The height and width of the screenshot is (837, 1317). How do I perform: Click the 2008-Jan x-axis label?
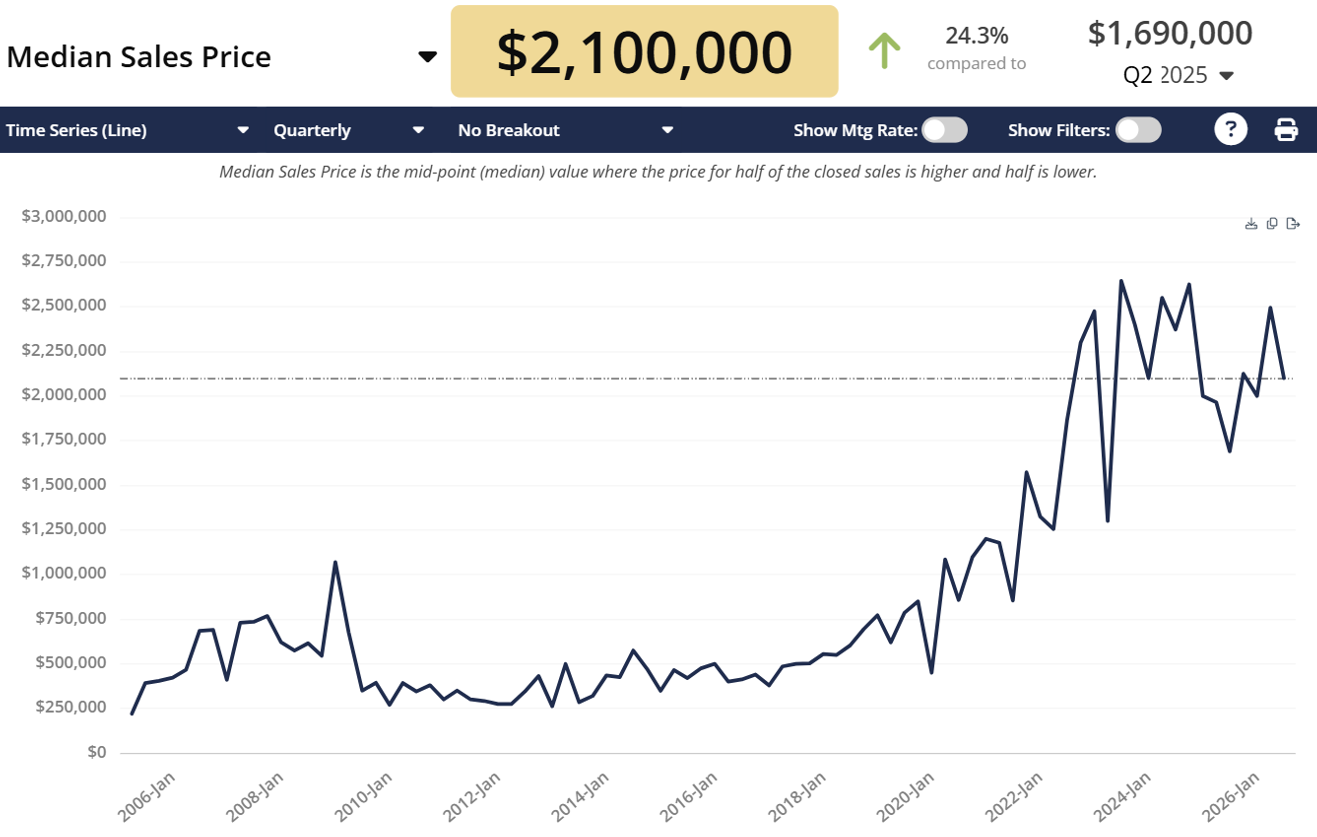pos(257,797)
